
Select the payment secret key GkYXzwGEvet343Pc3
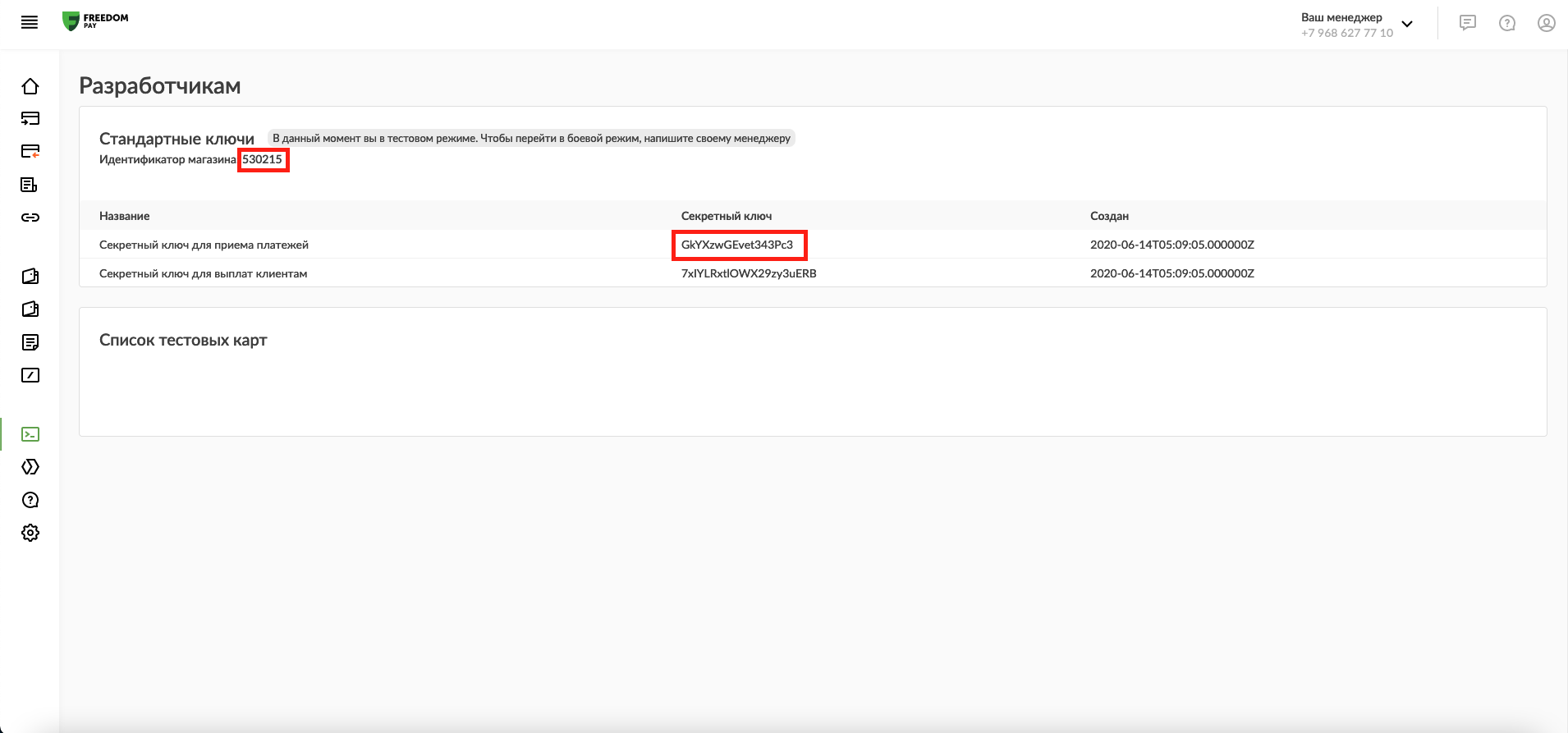point(737,245)
